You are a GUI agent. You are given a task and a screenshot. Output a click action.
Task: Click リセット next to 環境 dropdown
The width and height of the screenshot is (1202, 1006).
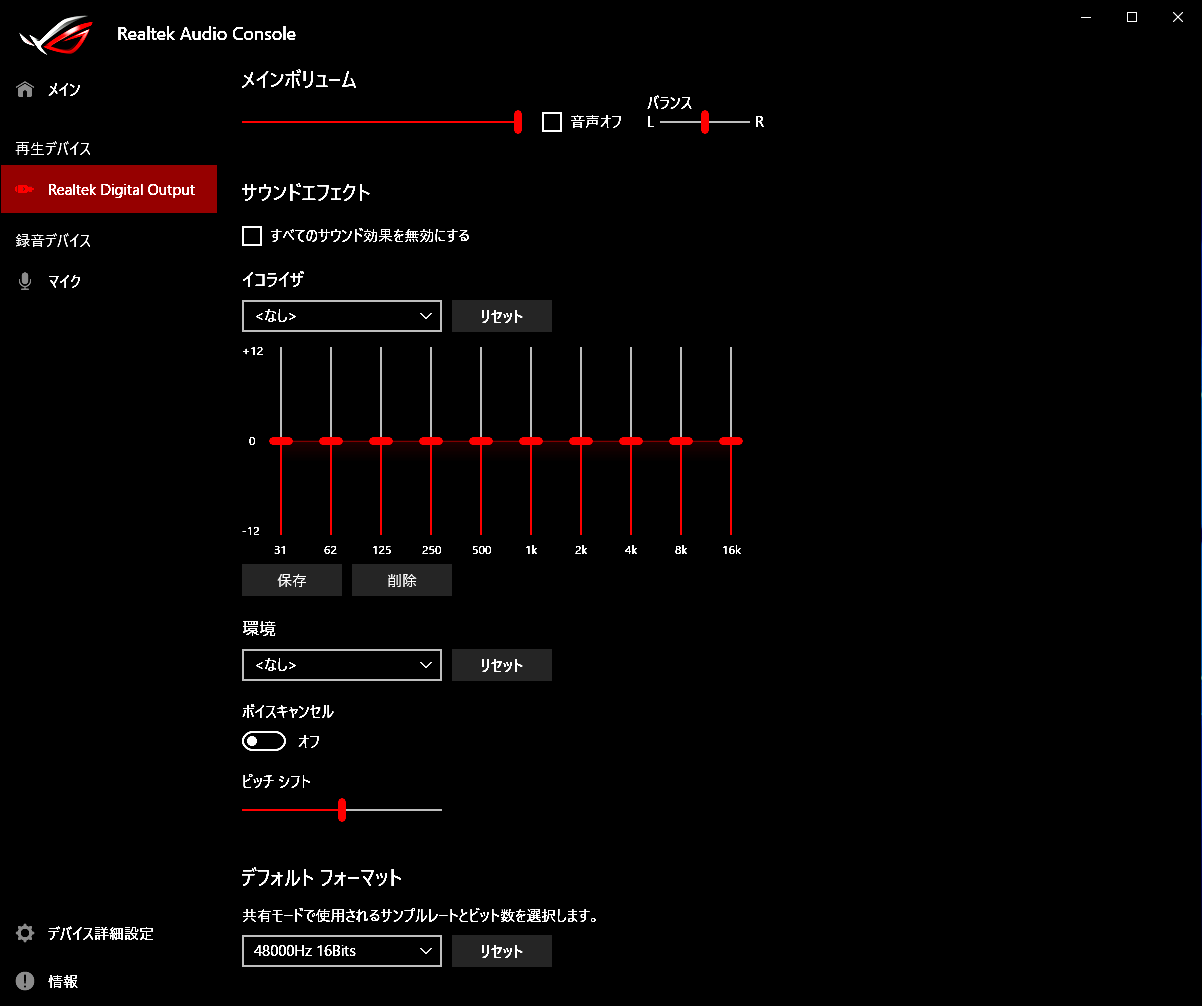[x=502, y=665]
